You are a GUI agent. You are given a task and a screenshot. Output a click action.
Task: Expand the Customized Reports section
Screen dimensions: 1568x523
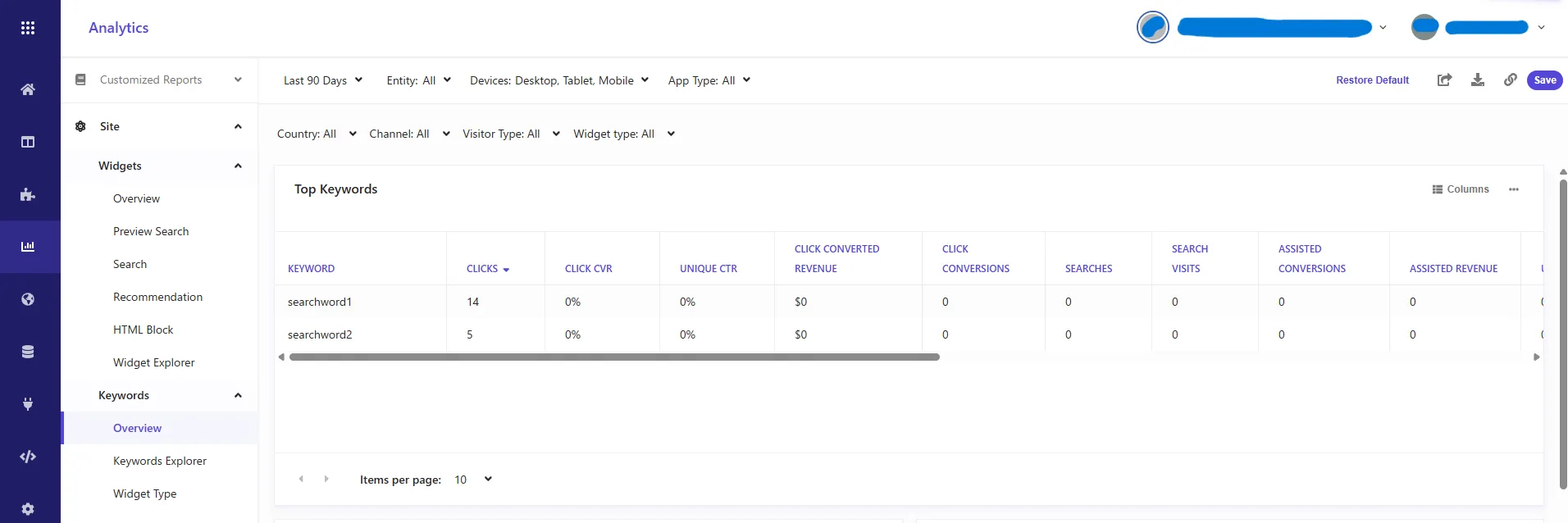[238, 80]
